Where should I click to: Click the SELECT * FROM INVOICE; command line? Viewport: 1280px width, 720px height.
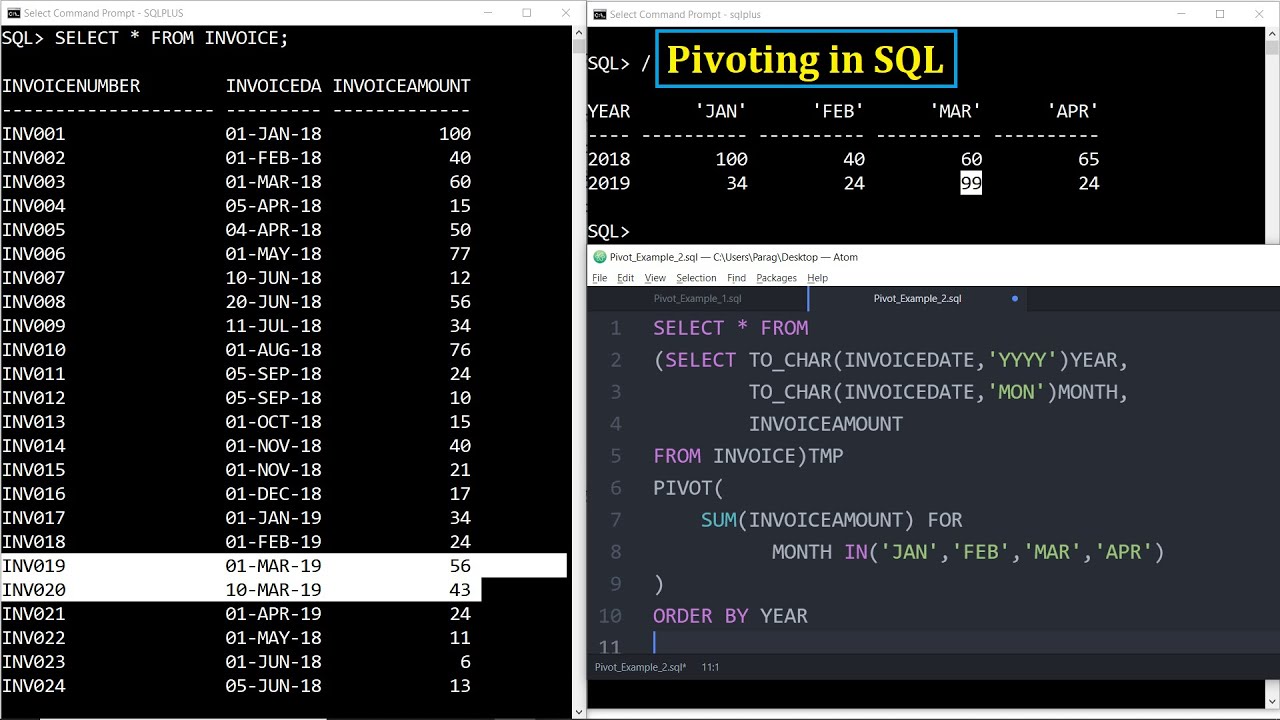pyautogui.click(x=145, y=38)
